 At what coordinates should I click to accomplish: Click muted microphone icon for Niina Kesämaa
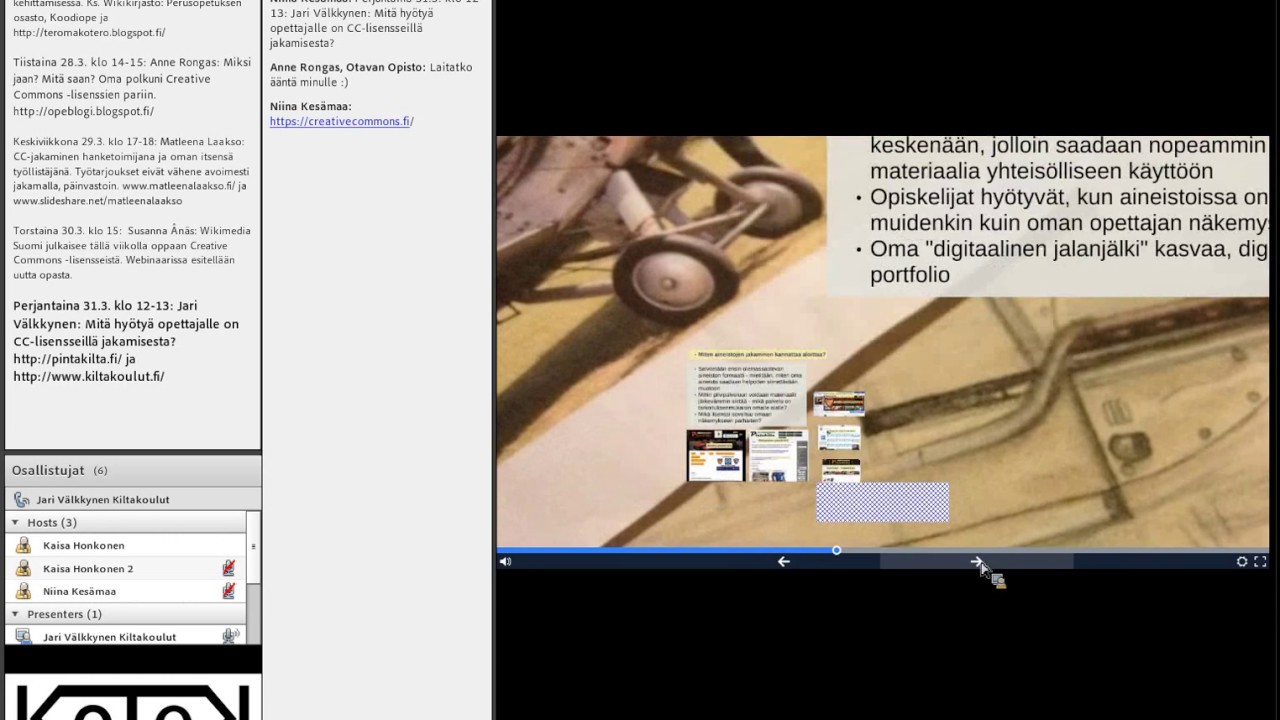229,591
